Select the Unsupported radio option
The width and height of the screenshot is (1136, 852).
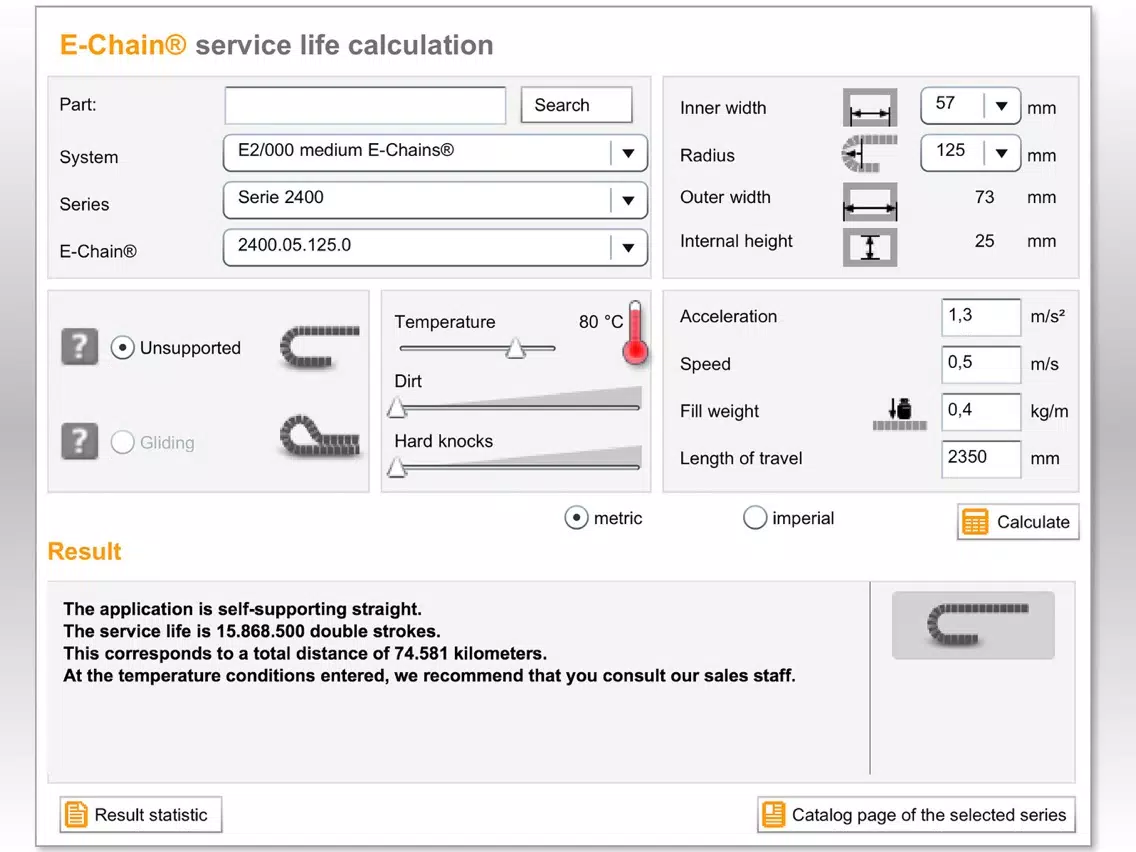click(122, 348)
